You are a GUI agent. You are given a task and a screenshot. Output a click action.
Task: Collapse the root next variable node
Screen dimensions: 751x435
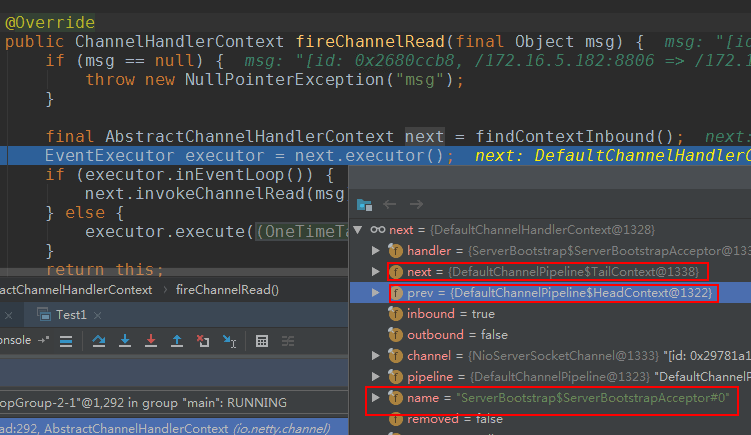pyautogui.click(x=358, y=230)
